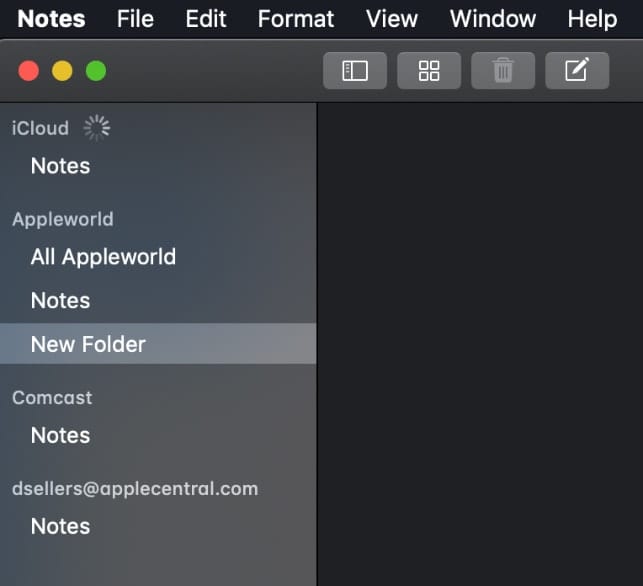Click the empty note list area
This screenshot has width=643, height=586.
(480, 340)
